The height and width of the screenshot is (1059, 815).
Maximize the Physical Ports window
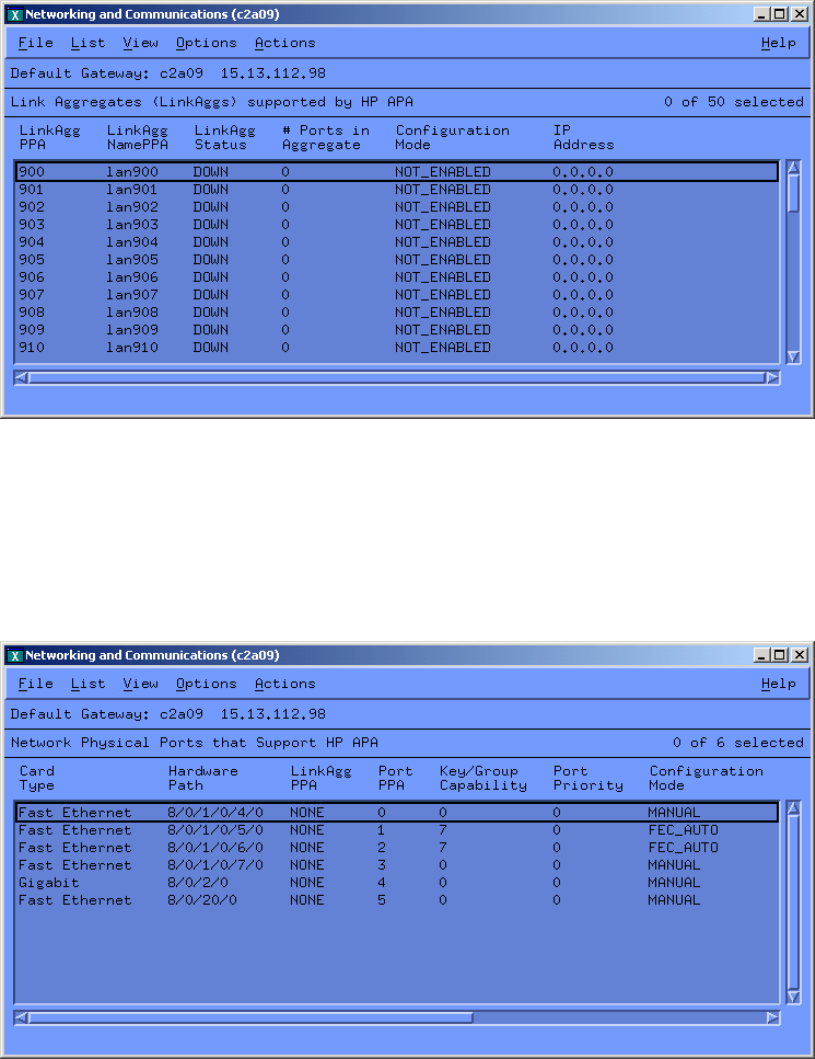pyautogui.click(x=780, y=655)
